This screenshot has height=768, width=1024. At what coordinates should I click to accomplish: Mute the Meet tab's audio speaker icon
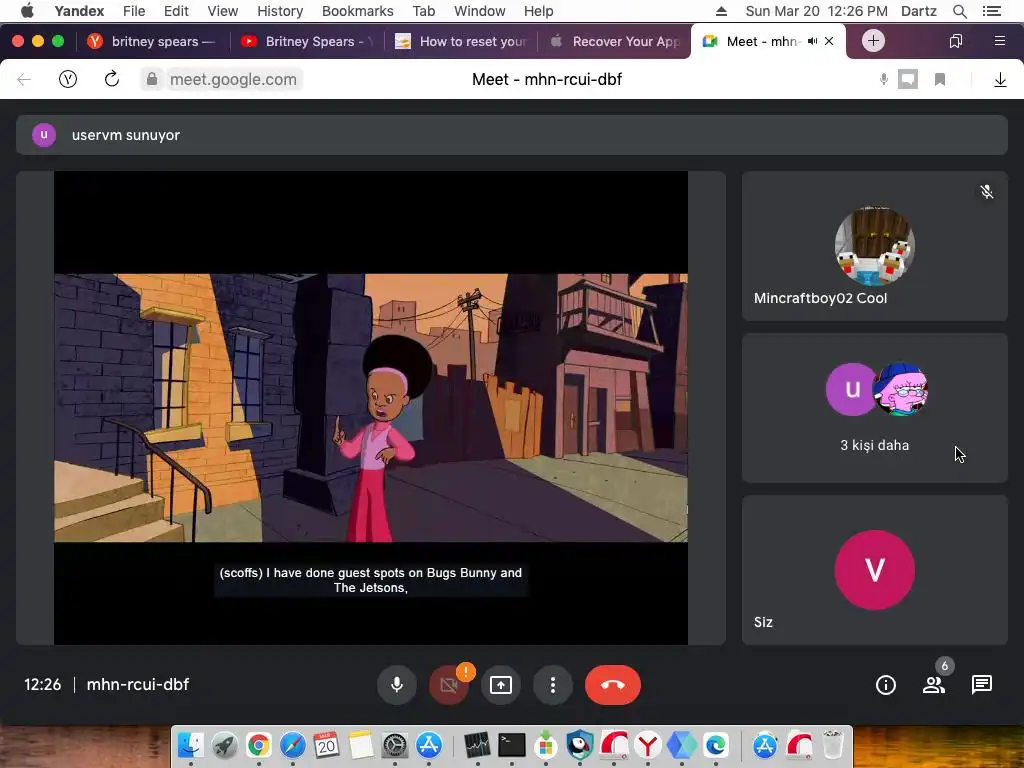click(x=812, y=41)
